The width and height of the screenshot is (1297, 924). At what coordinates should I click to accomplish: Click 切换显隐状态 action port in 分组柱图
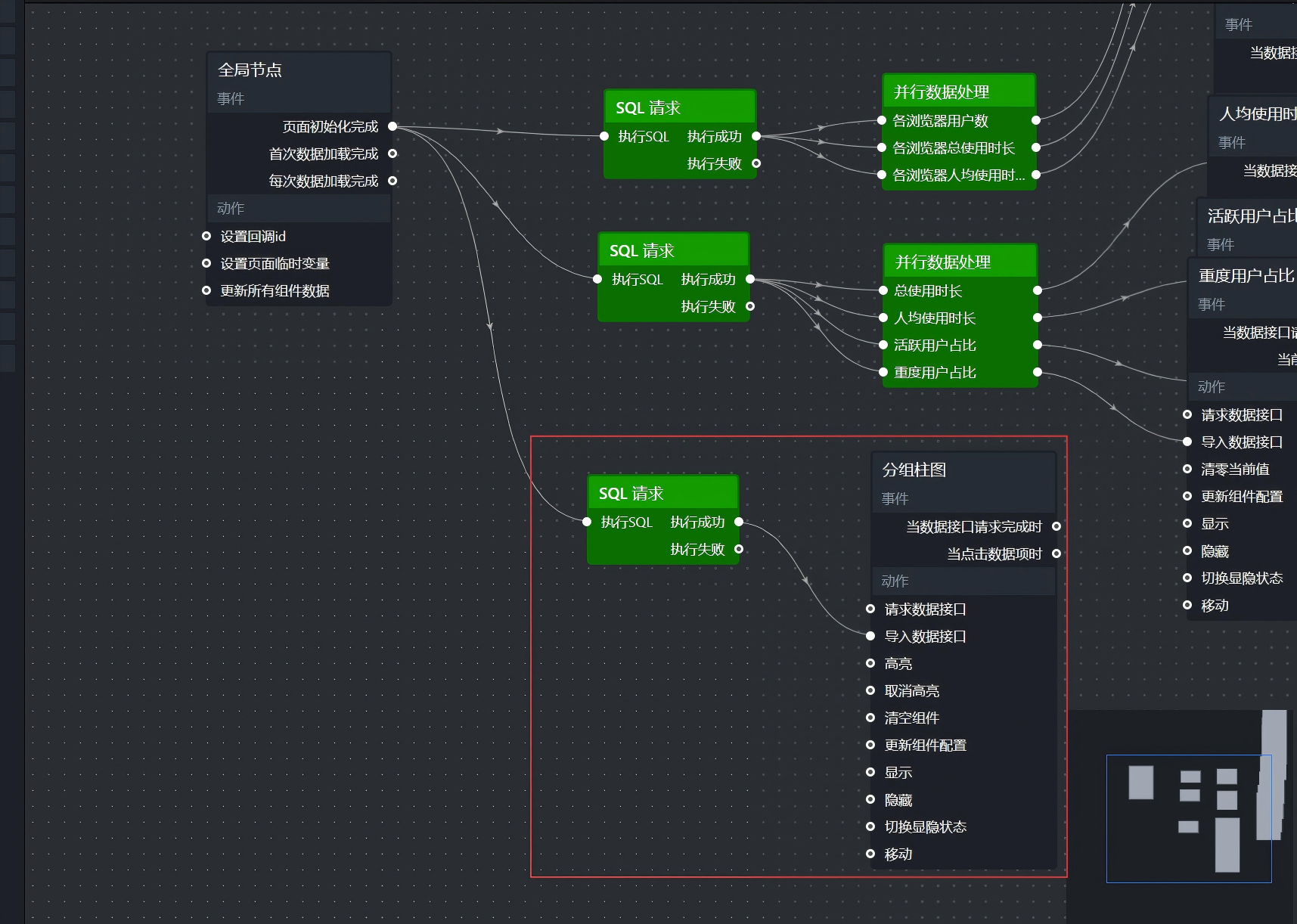tap(870, 826)
